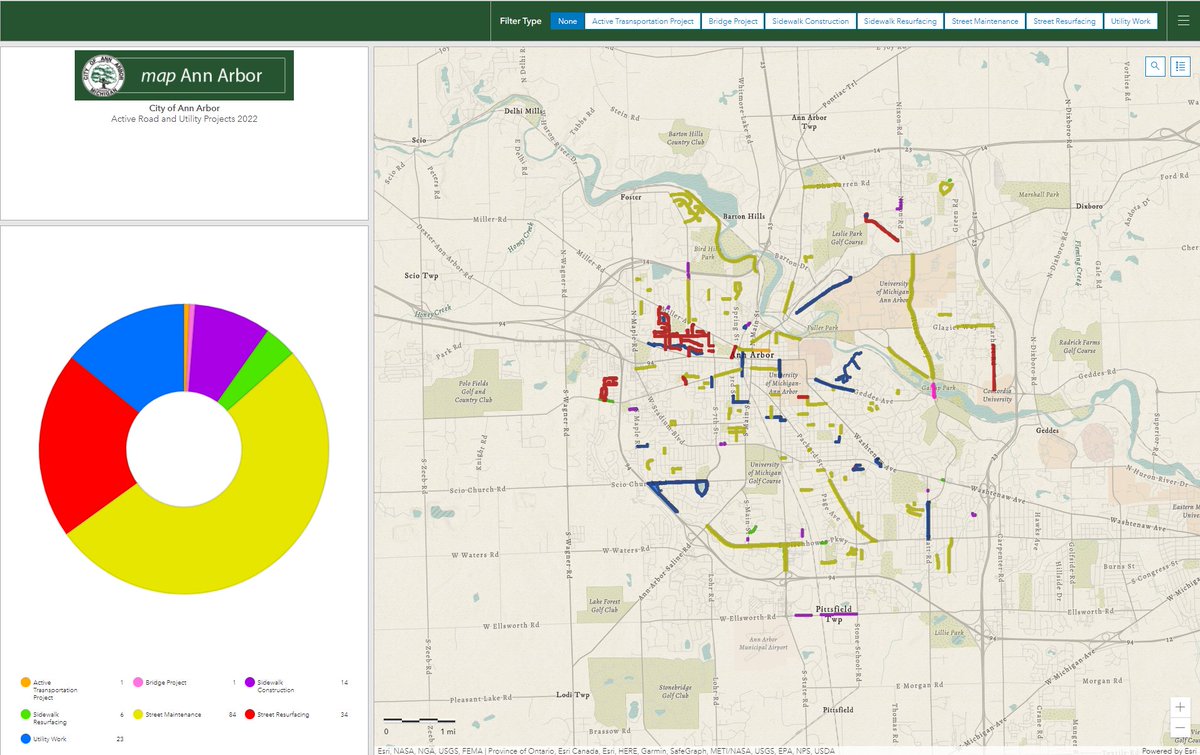Screen dimensions: 1200x755
Task: Click the Active Transportation Project legend label
Action: coord(56,690)
